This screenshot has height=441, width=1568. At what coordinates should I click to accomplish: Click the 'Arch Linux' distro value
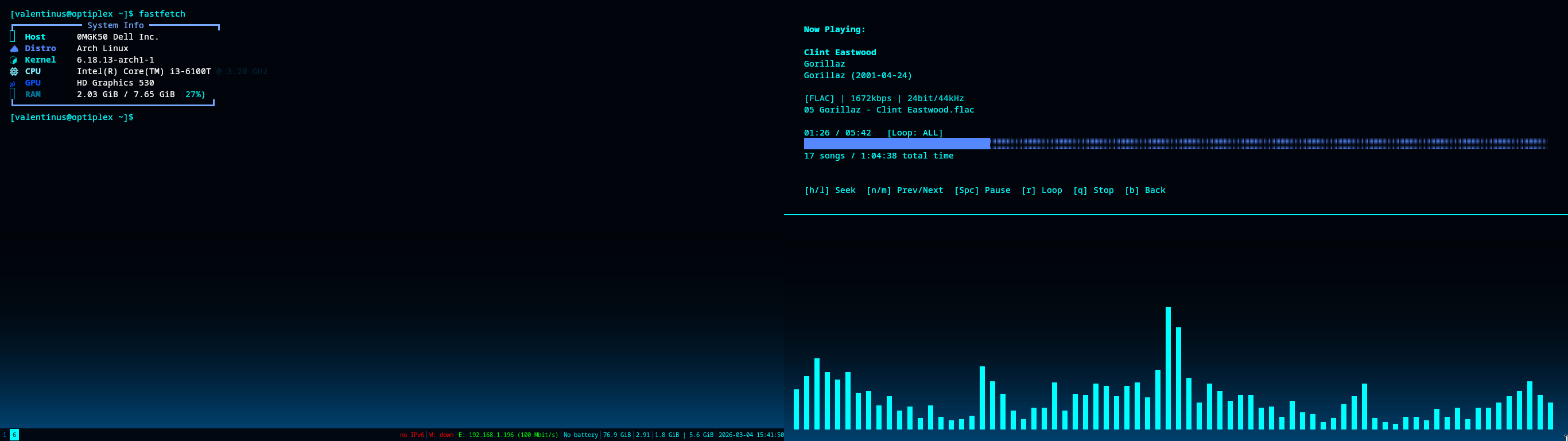[102, 49]
